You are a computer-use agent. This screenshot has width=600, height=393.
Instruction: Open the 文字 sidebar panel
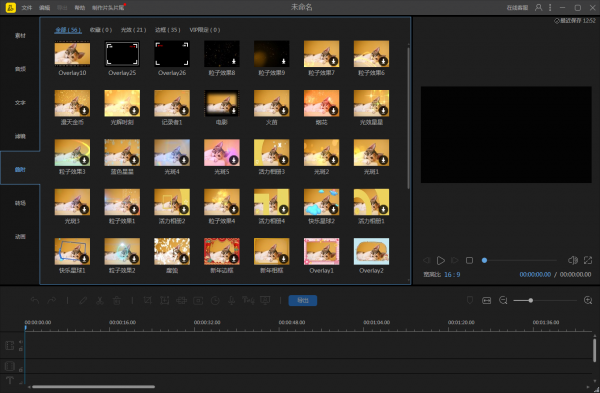[20, 103]
